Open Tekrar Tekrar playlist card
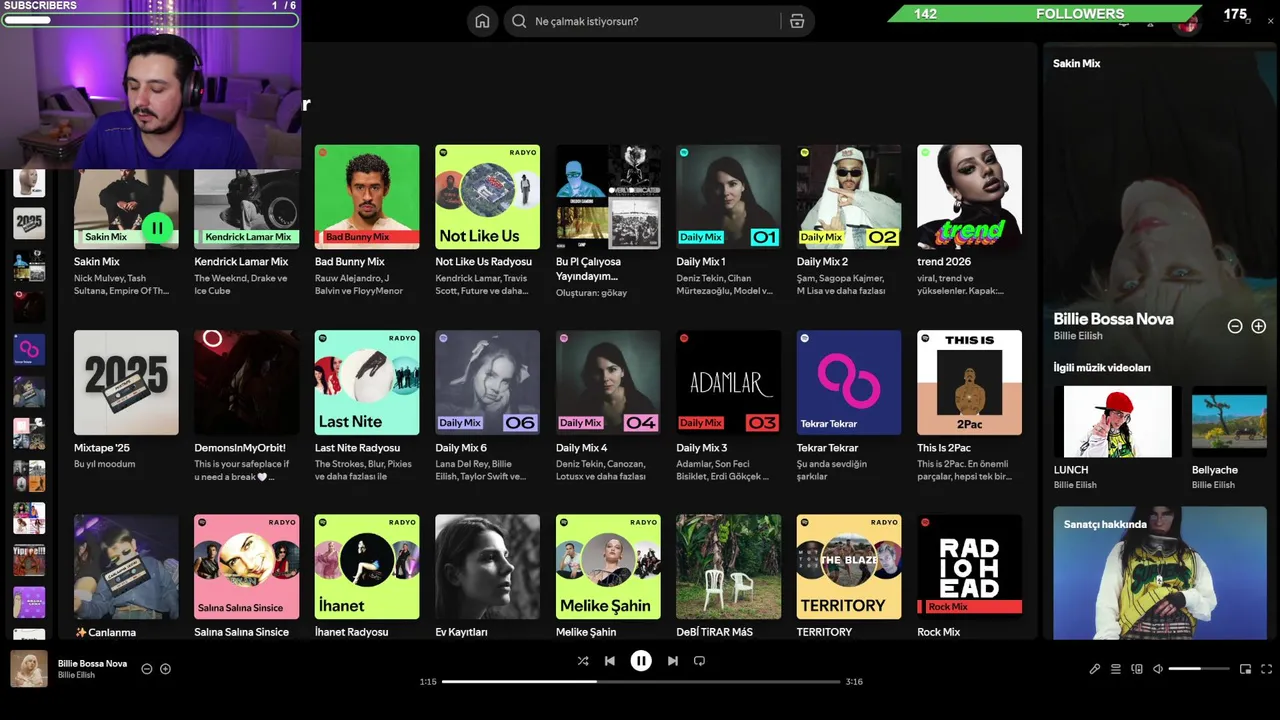The width and height of the screenshot is (1280, 720). point(849,407)
